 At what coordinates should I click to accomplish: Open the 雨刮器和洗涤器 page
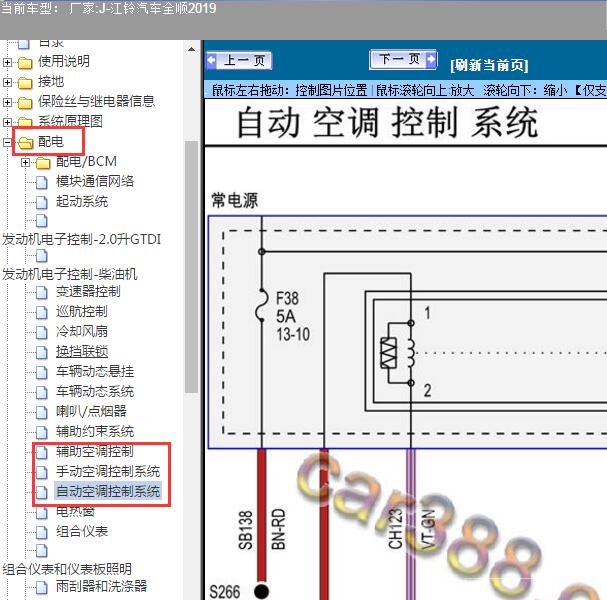click(101, 586)
